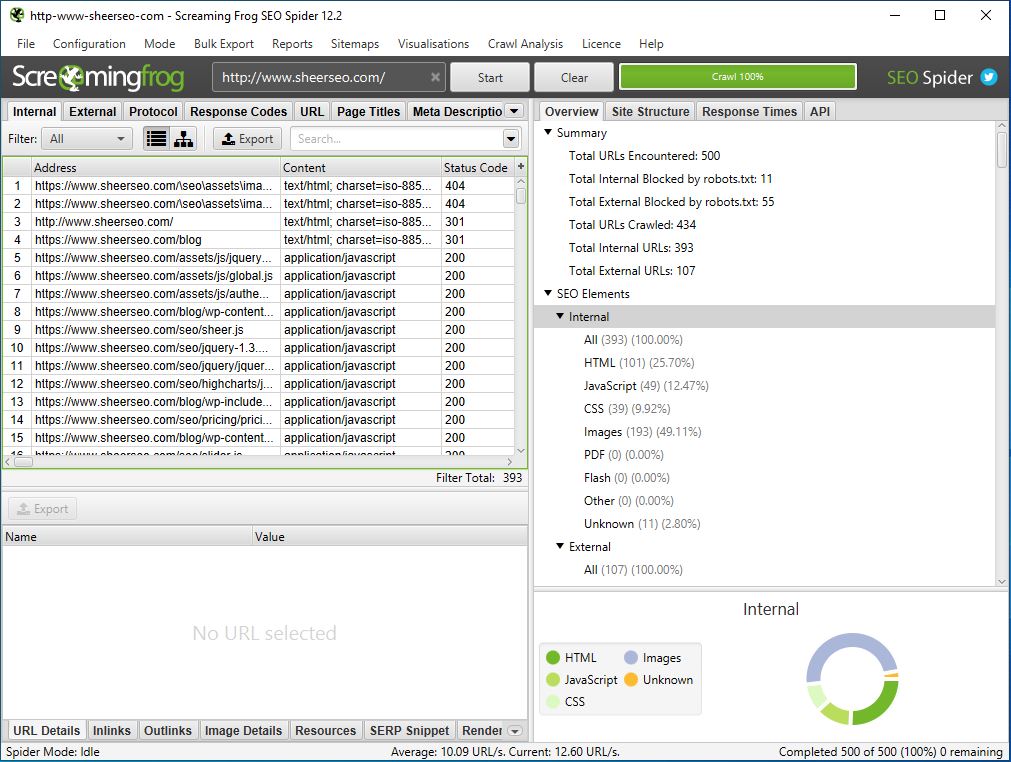Click the top Export button
1011x762 pixels.
pyautogui.click(x=248, y=139)
